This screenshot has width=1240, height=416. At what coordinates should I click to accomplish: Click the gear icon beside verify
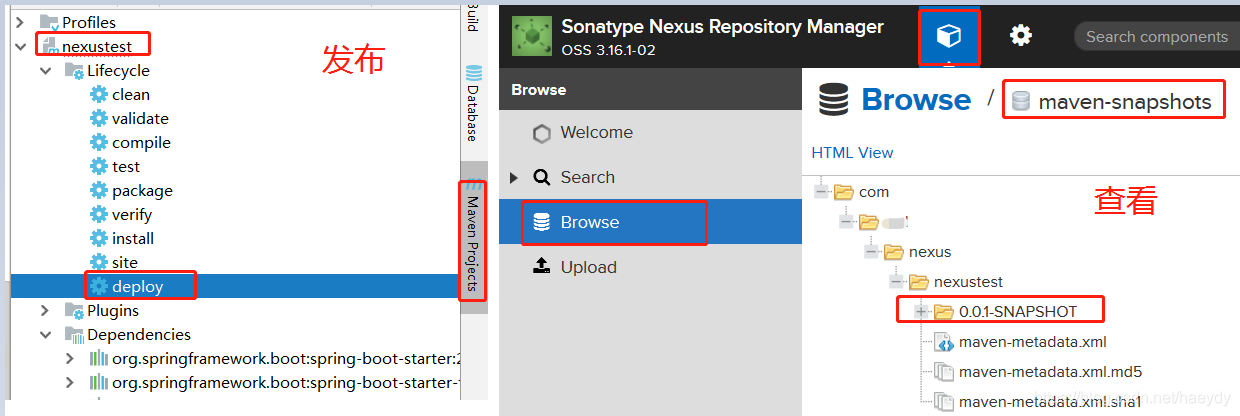pos(98,214)
